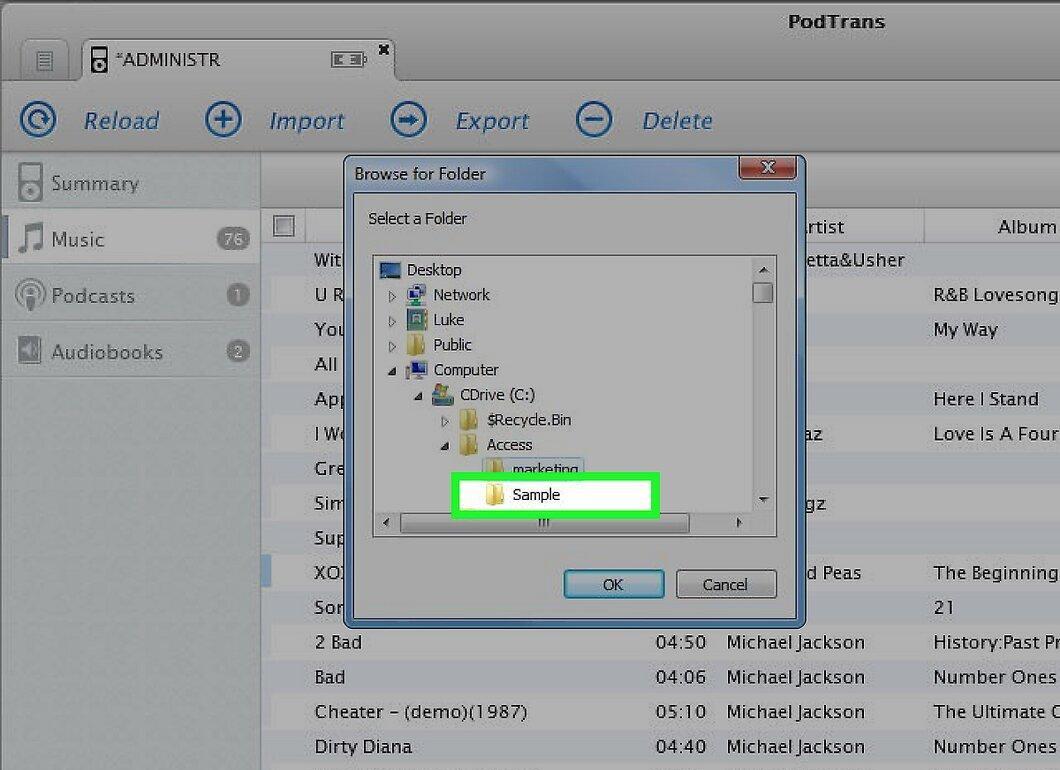Screen dimensions: 1060x770
Task: Click album cell 'R&B Lovesong'
Action: pos(996,295)
